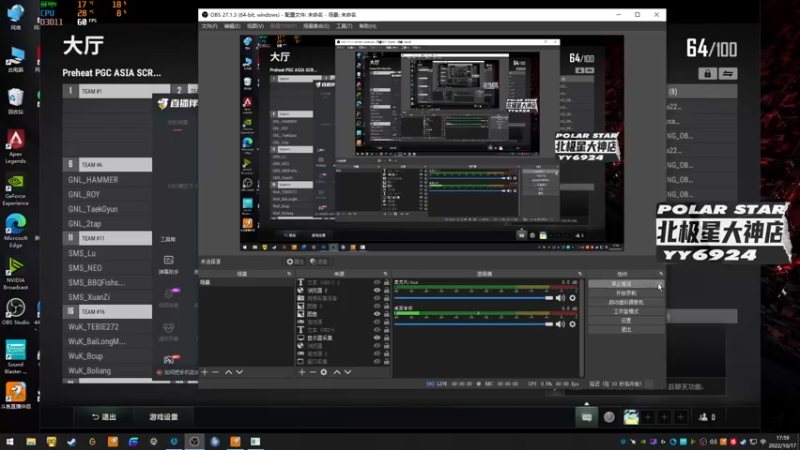
Task: Click the lobby 退出 button
Action: click(x=104, y=417)
